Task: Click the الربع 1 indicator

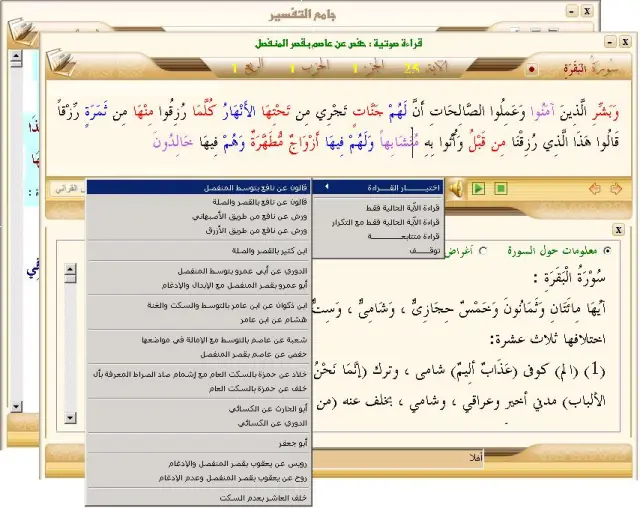Action: point(248,67)
